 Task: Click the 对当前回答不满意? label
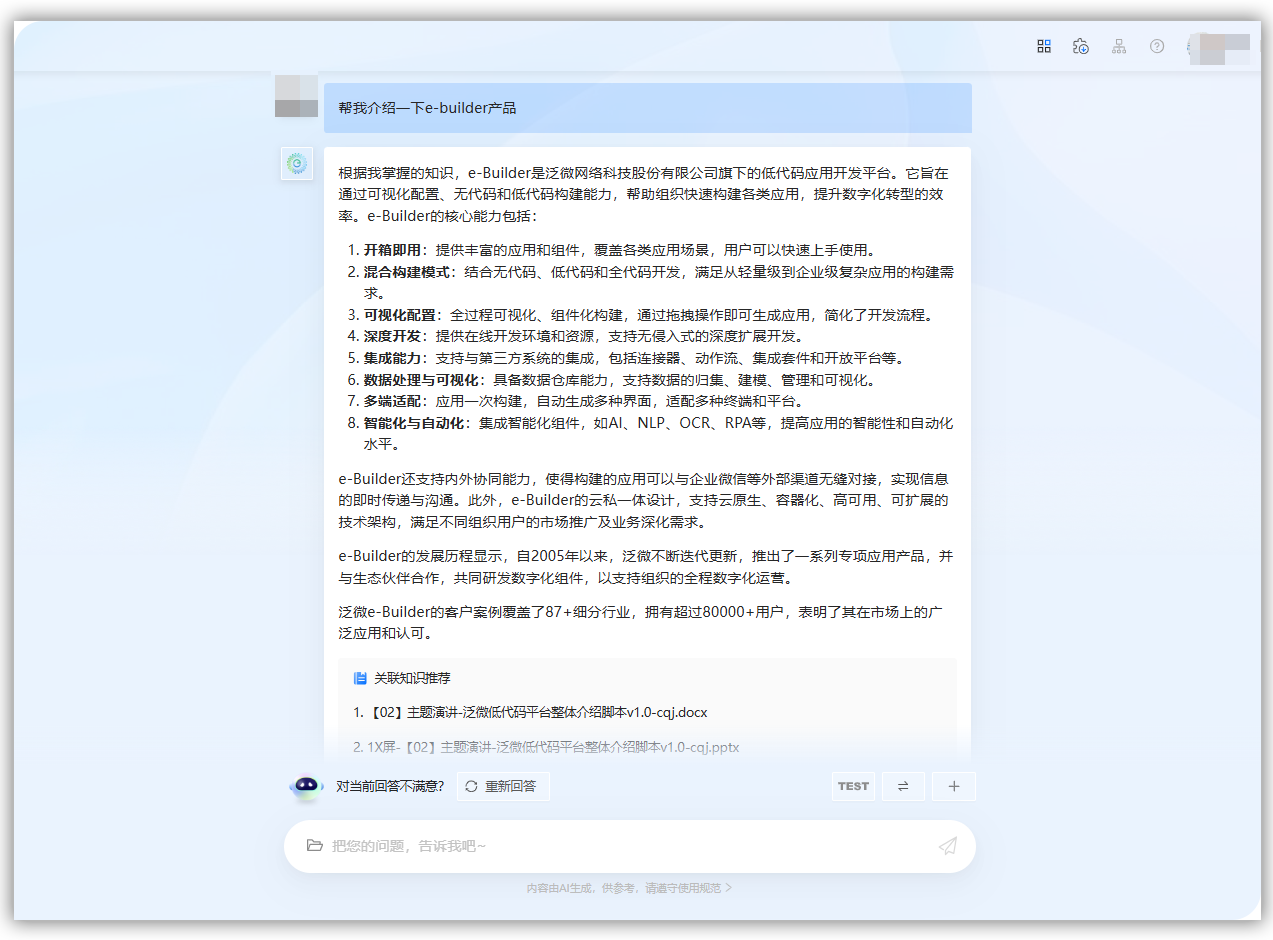click(x=390, y=787)
